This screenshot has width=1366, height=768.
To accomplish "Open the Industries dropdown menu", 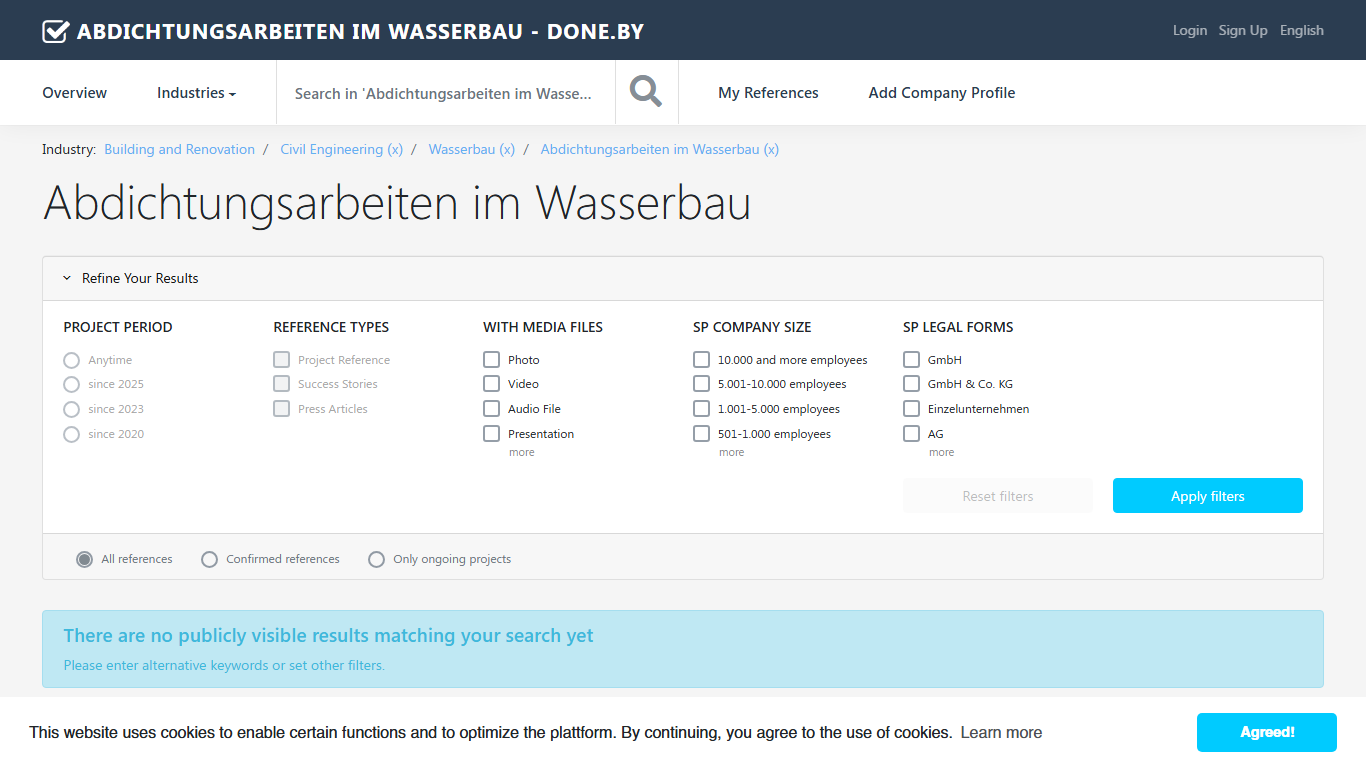I will click(x=196, y=93).
